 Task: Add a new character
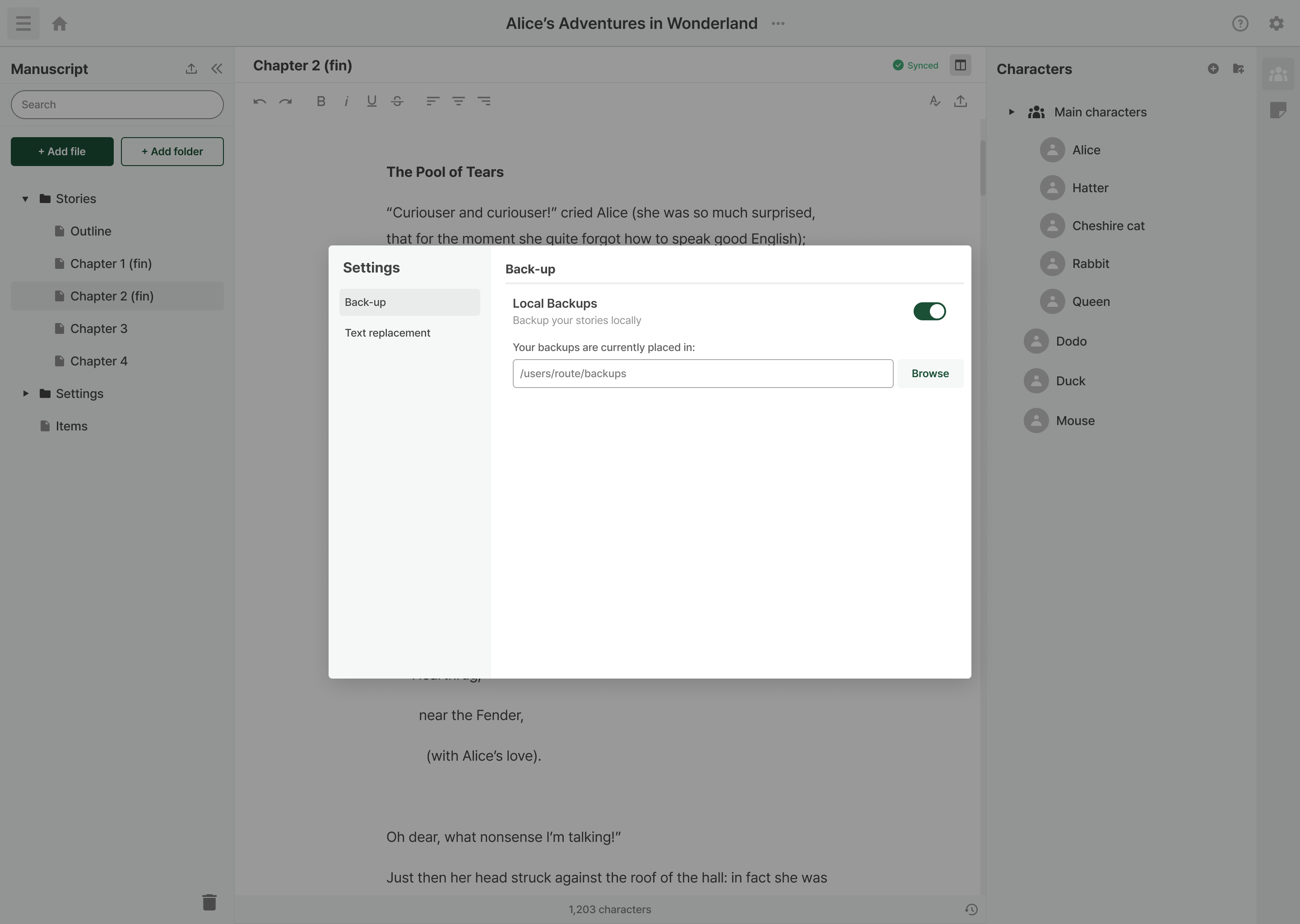pos(1213,69)
